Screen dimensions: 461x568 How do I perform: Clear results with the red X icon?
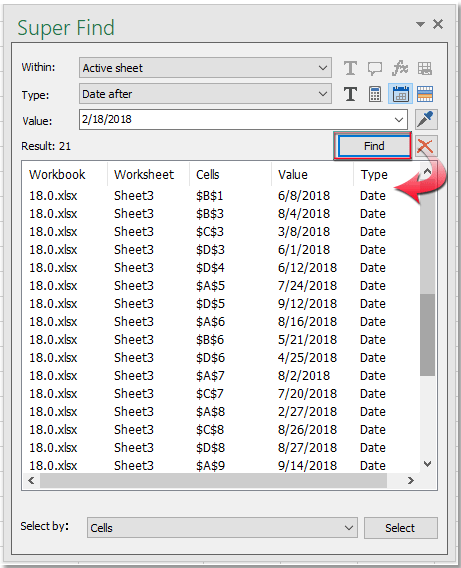(426, 146)
